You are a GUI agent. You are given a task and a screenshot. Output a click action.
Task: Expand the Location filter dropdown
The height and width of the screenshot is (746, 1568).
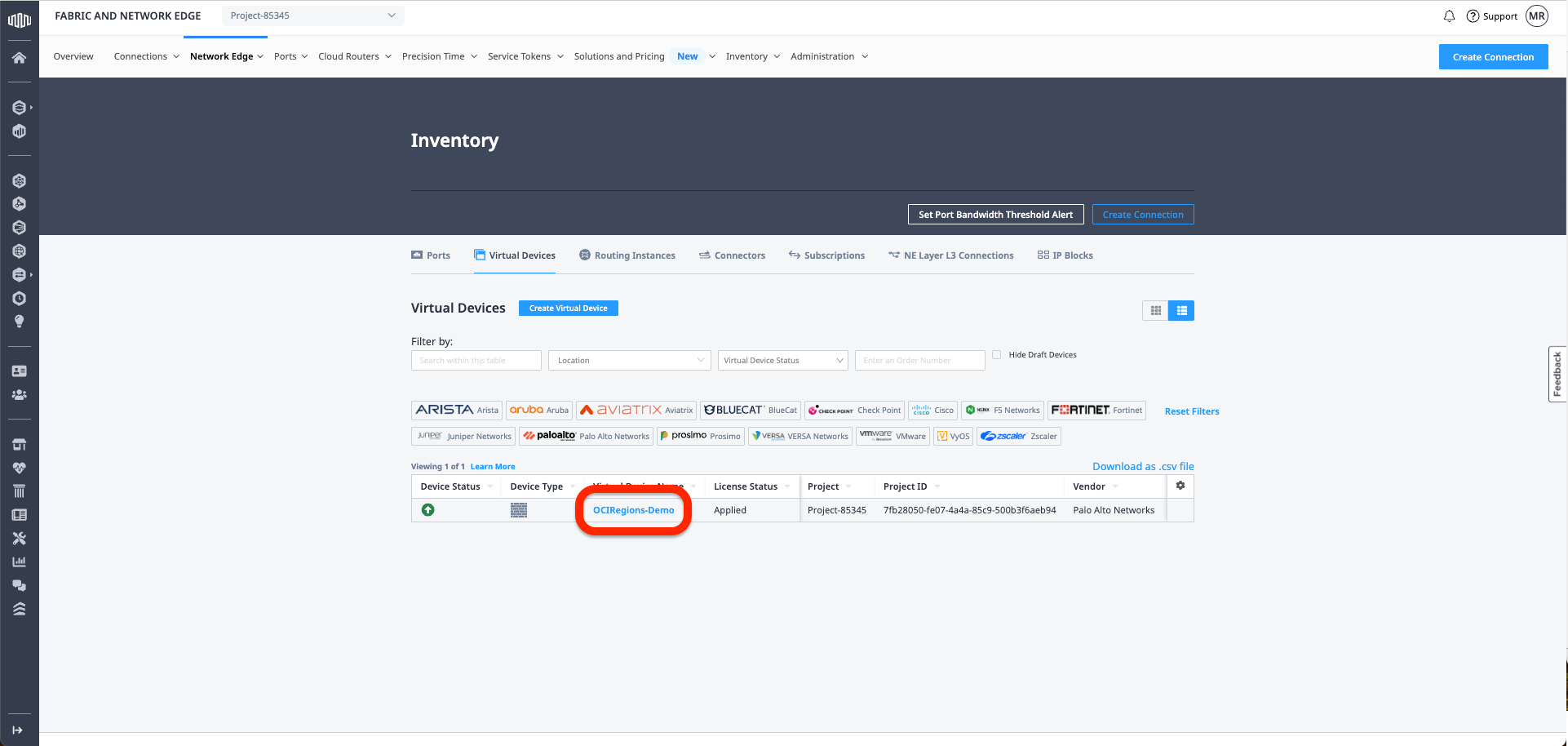pyautogui.click(x=629, y=361)
